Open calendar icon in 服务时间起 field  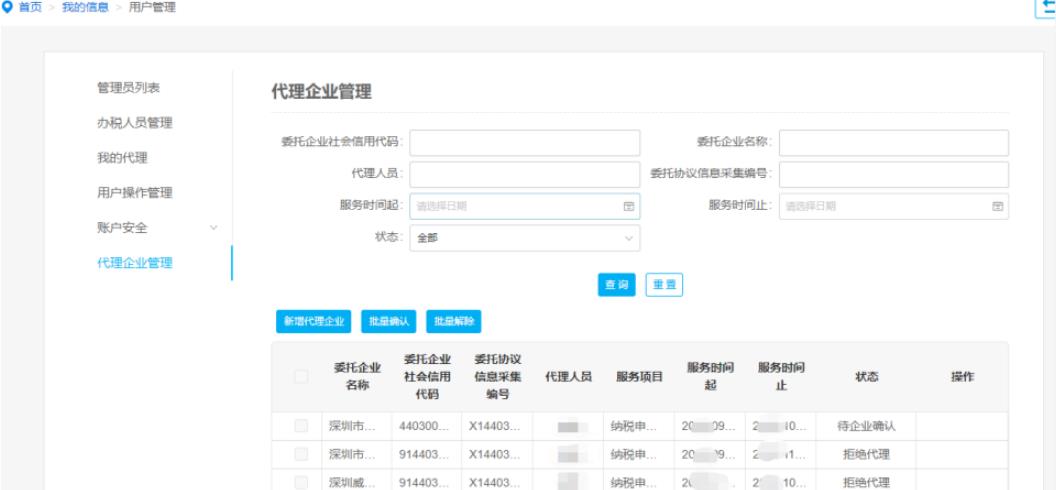629,206
